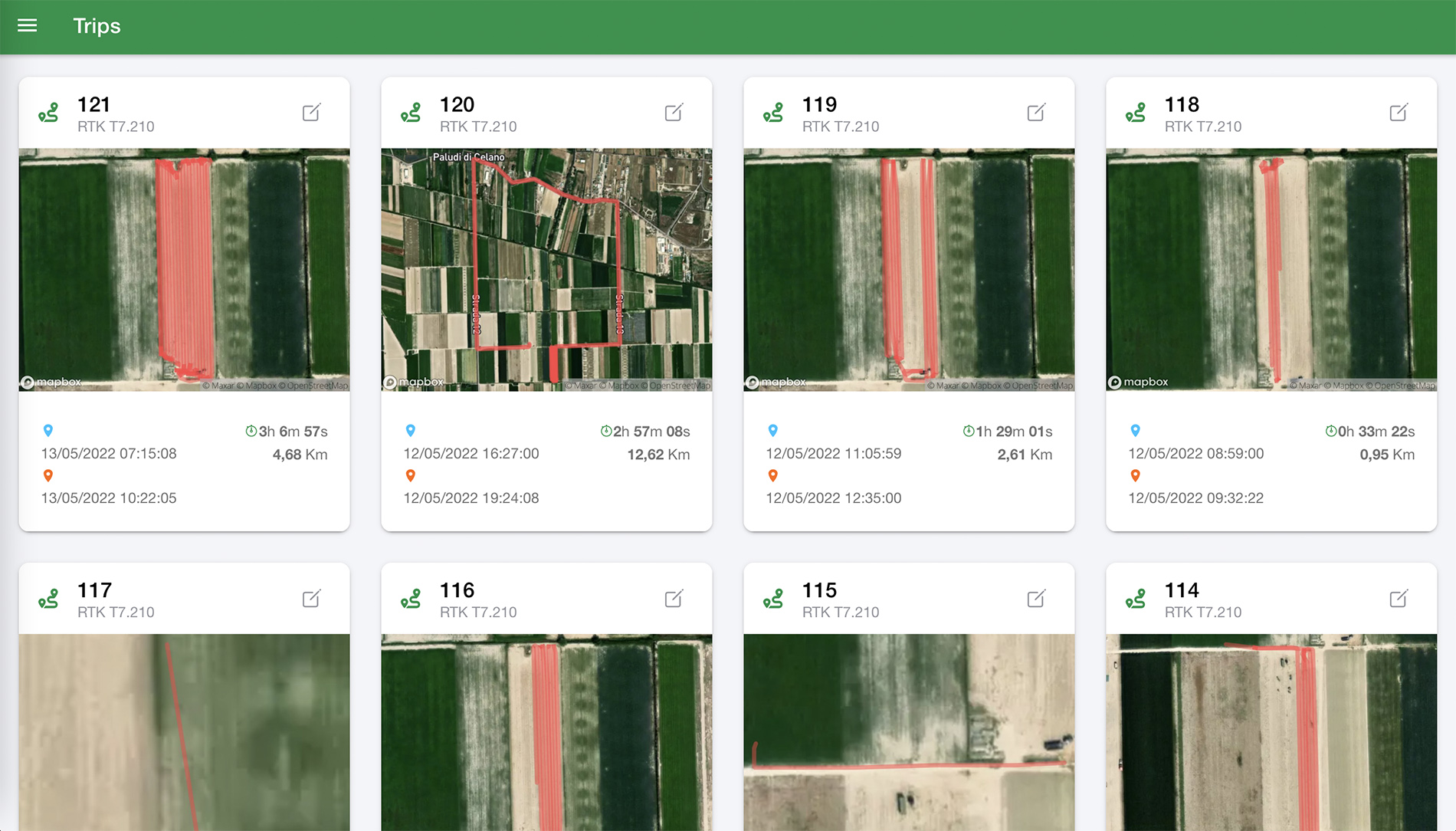Select the route icon of trip 119
The width and height of the screenshot is (1456, 831).
[x=773, y=113]
